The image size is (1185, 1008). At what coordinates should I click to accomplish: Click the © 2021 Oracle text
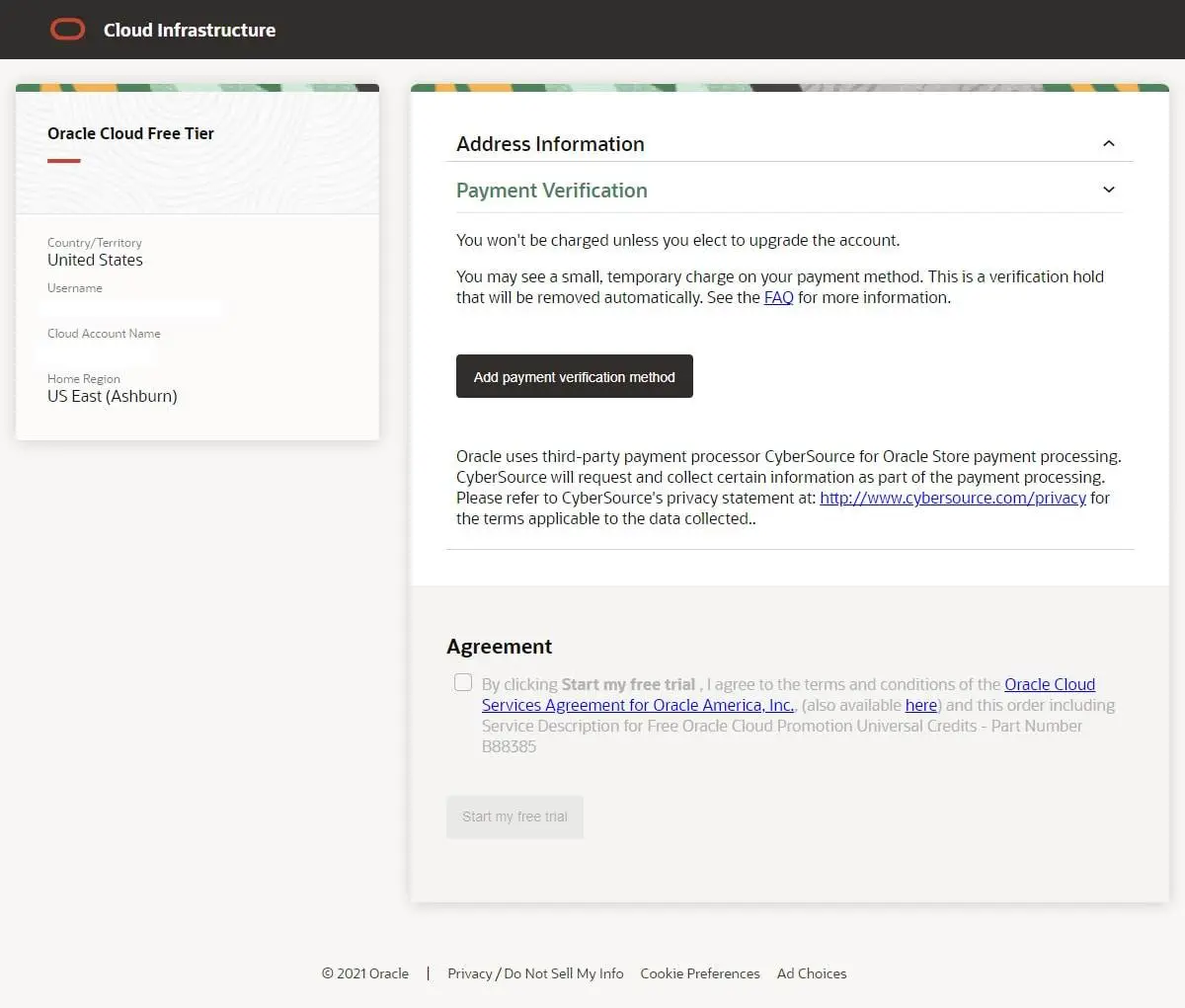365,973
